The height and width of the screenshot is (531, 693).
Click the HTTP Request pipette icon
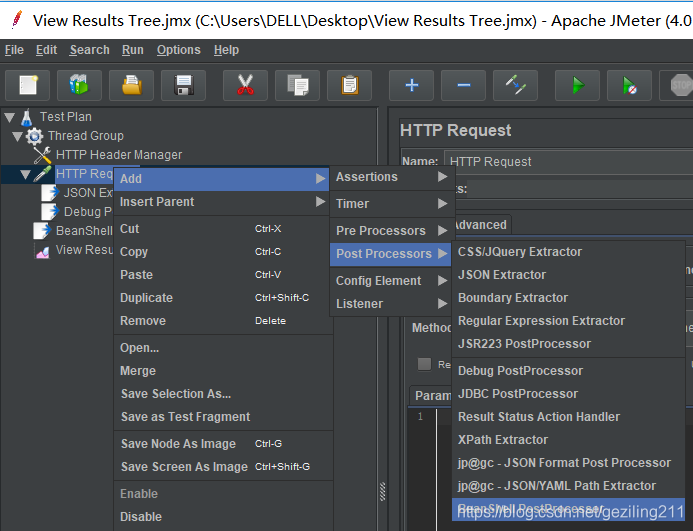tap(42, 174)
